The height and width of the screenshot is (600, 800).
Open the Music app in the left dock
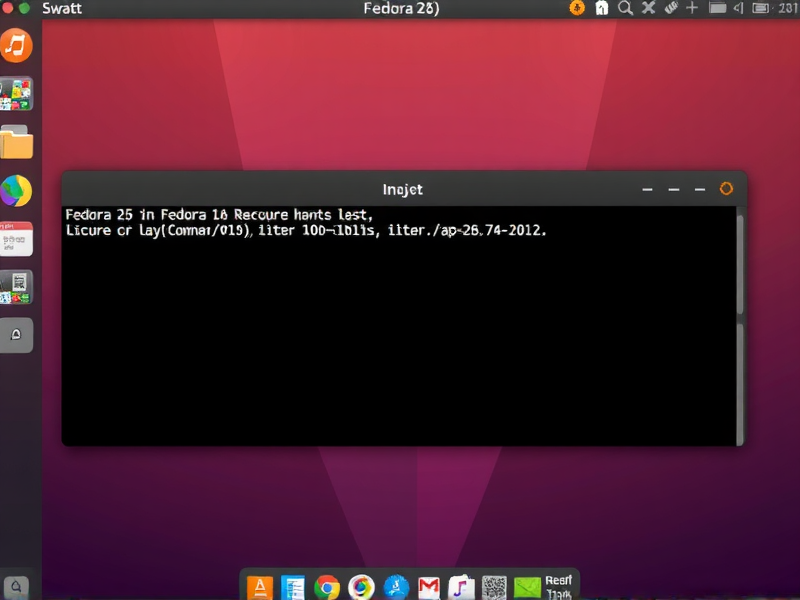(x=17, y=45)
